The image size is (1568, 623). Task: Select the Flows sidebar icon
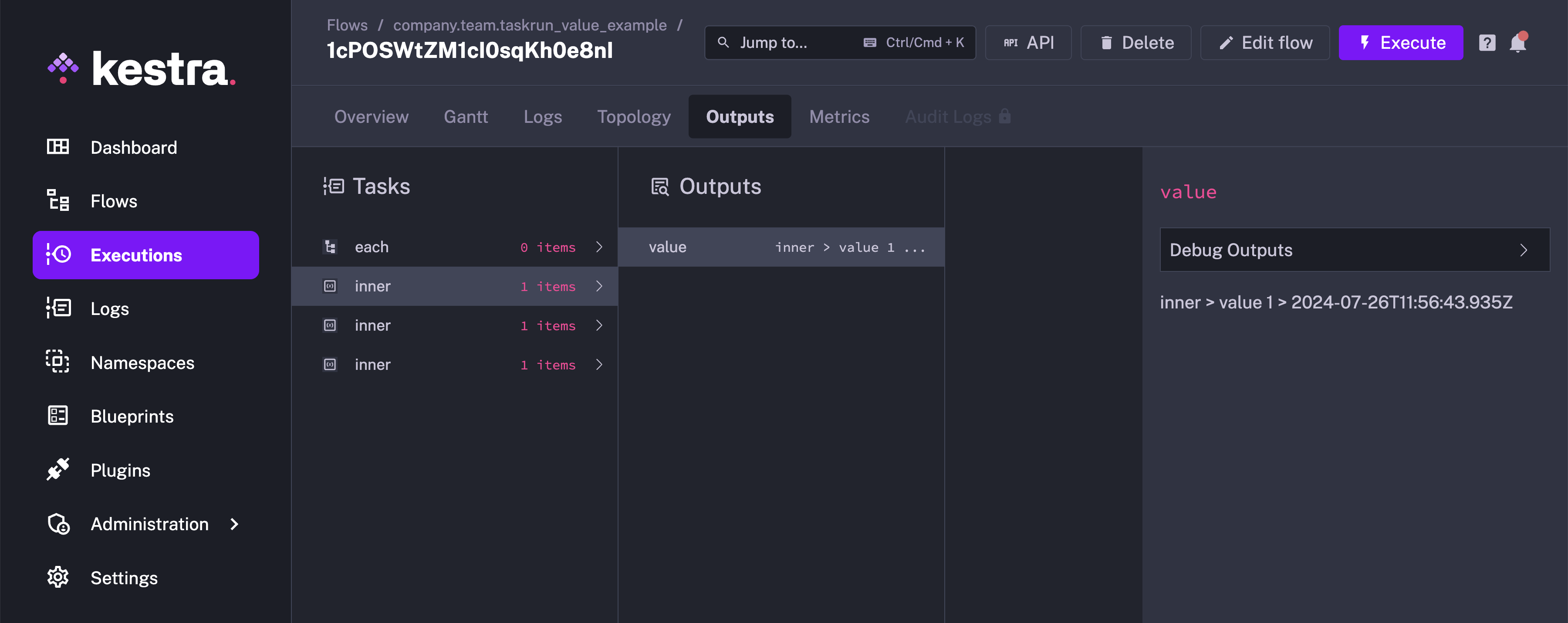coord(58,200)
